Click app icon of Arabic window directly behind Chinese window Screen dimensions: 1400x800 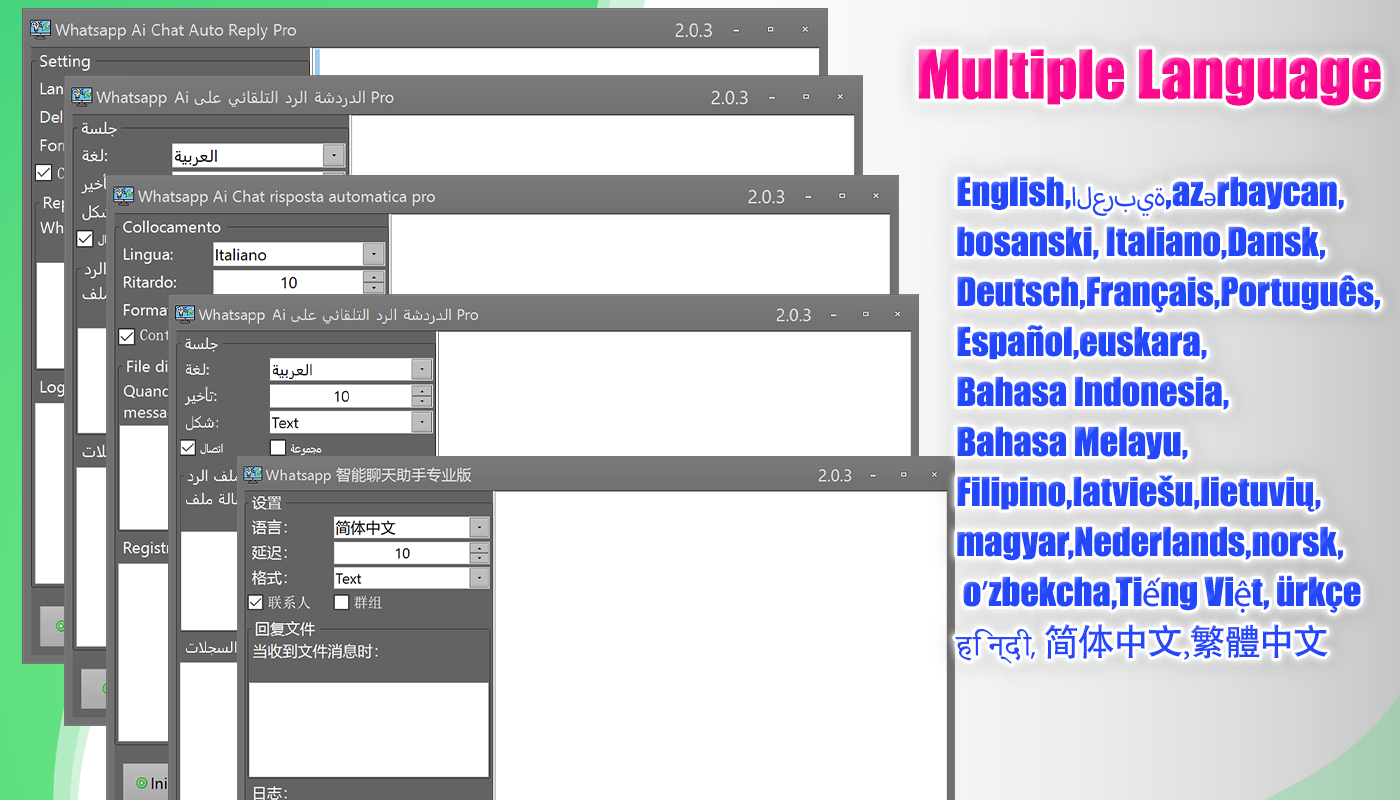185,314
